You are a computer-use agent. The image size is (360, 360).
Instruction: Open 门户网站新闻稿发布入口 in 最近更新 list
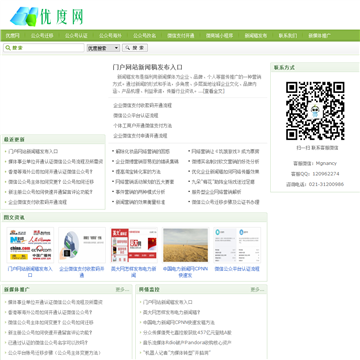(33, 151)
